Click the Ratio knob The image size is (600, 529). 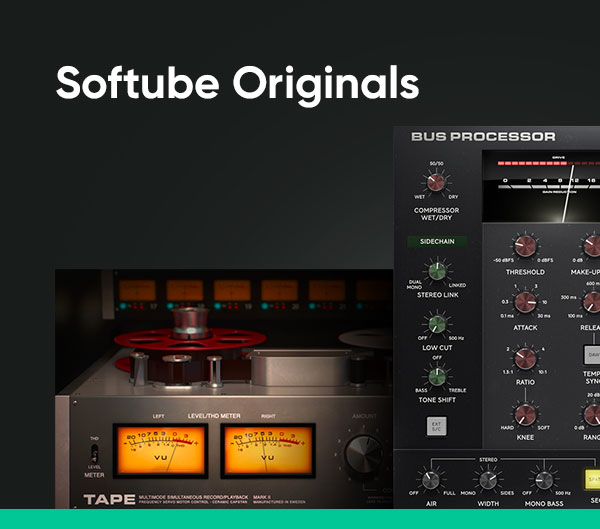pos(525,358)
